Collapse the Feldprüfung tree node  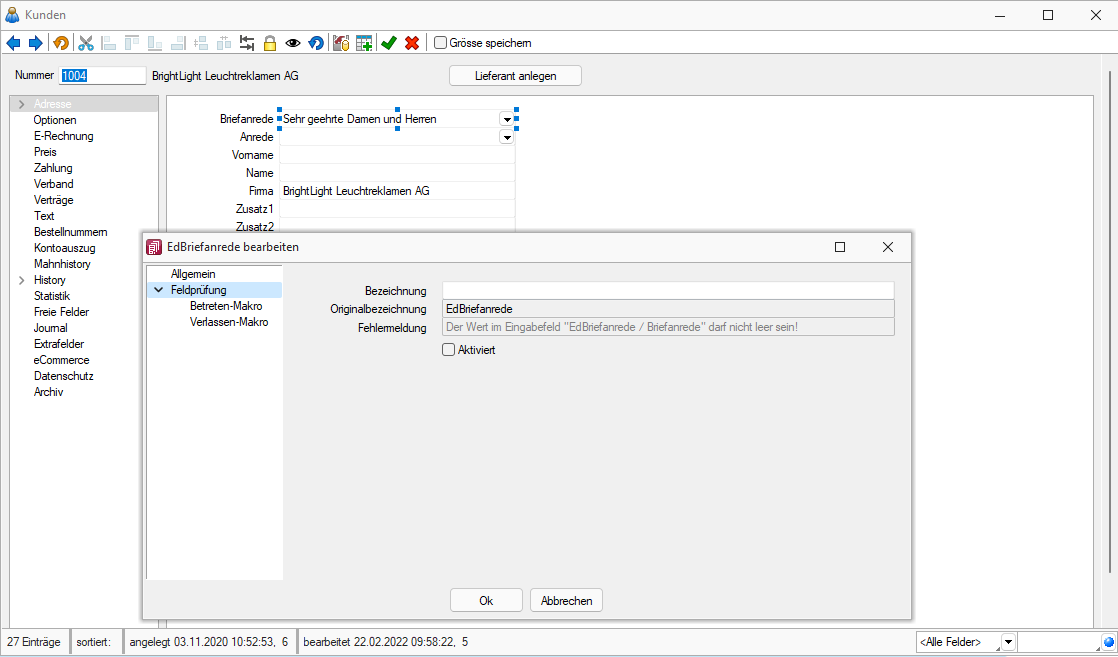158,290
